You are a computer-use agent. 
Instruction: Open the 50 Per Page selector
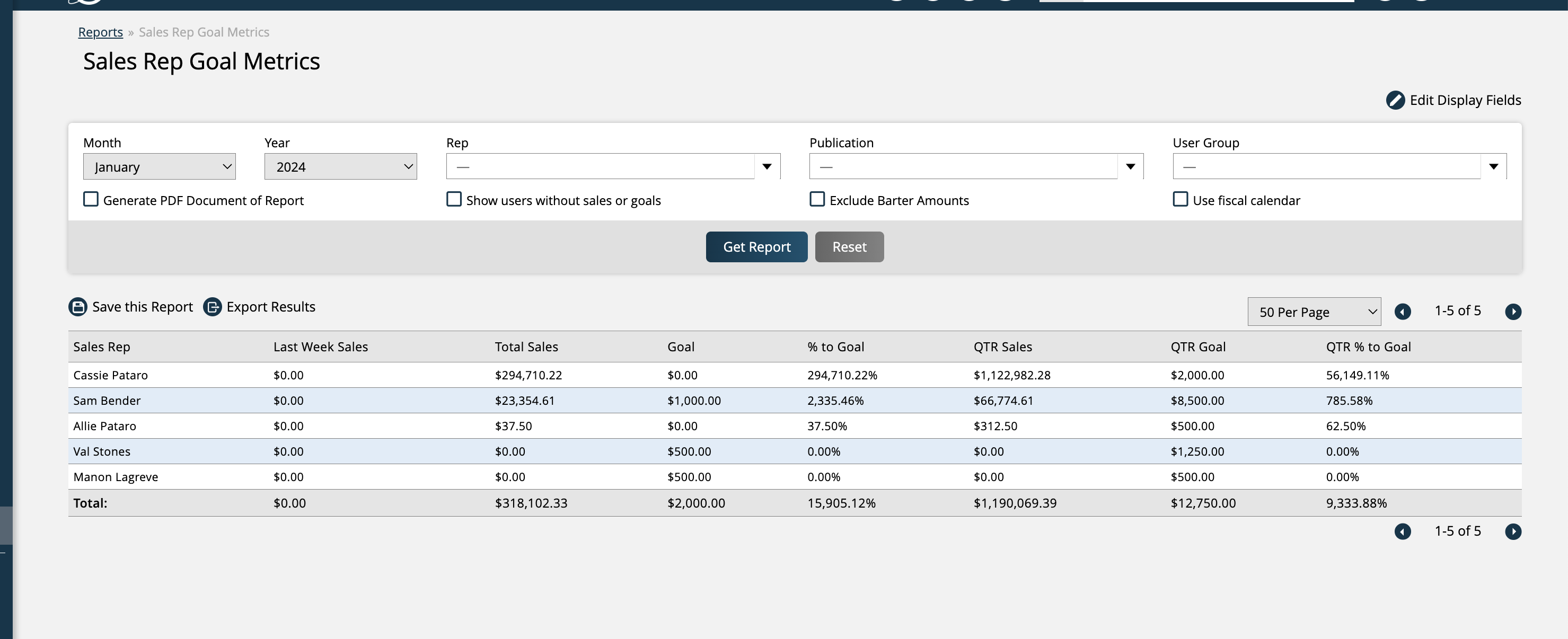click(1314, 312)
